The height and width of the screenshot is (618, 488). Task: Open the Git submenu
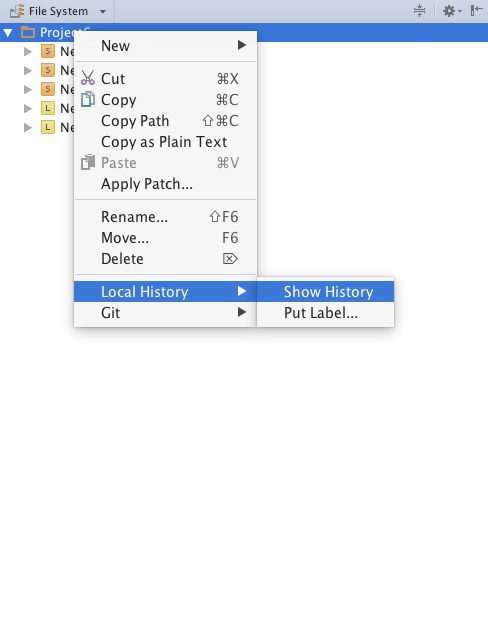[165, 313]
